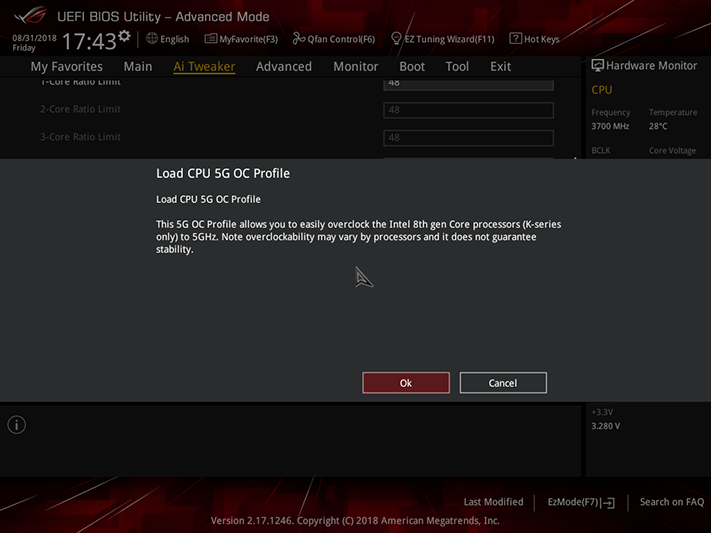This screenshot has height=533, width=711.
Task: Click the 2-Core Ratio Limit label
Action: point(80,109)
